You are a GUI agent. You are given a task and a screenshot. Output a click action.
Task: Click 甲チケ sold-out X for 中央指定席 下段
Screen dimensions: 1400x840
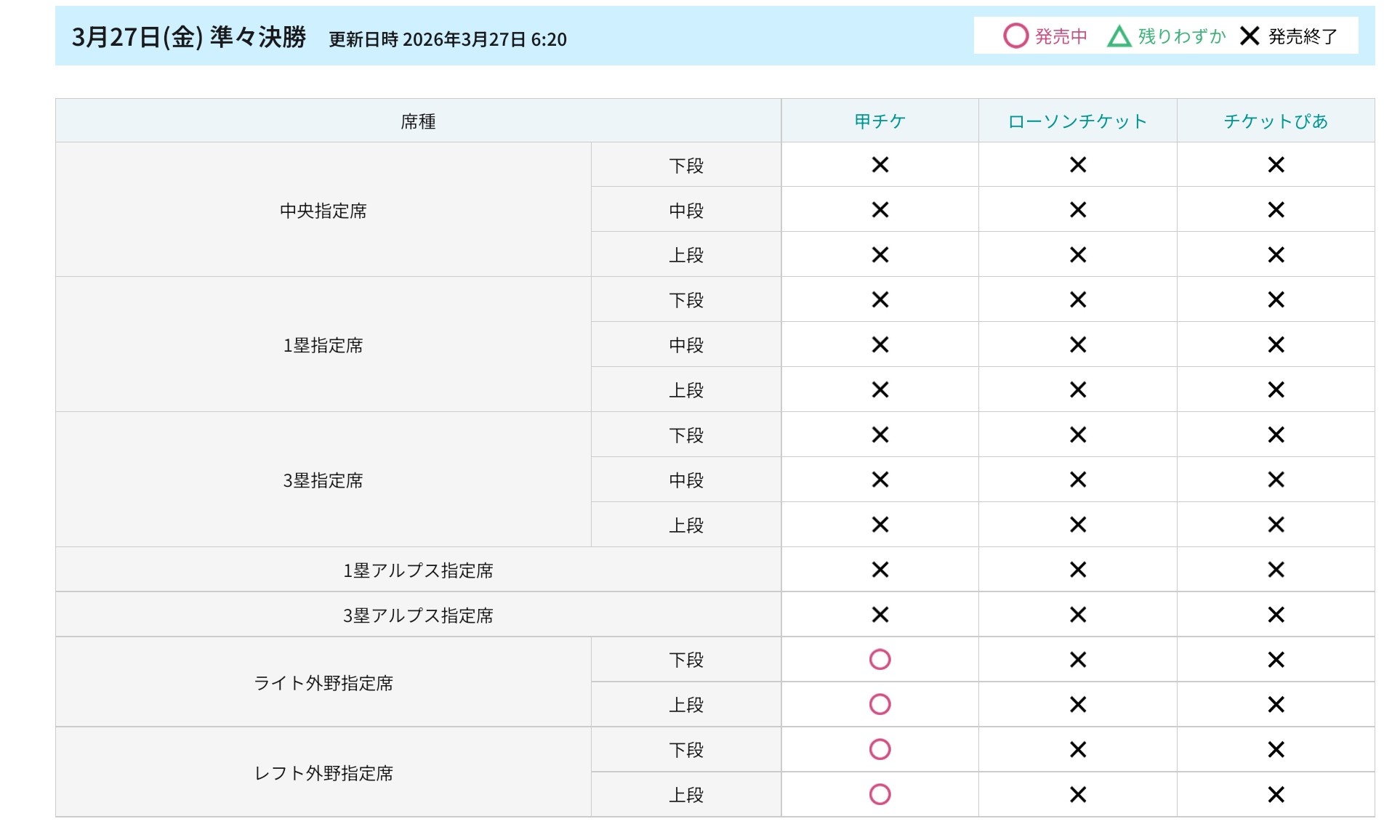click(x=880, y=165)
